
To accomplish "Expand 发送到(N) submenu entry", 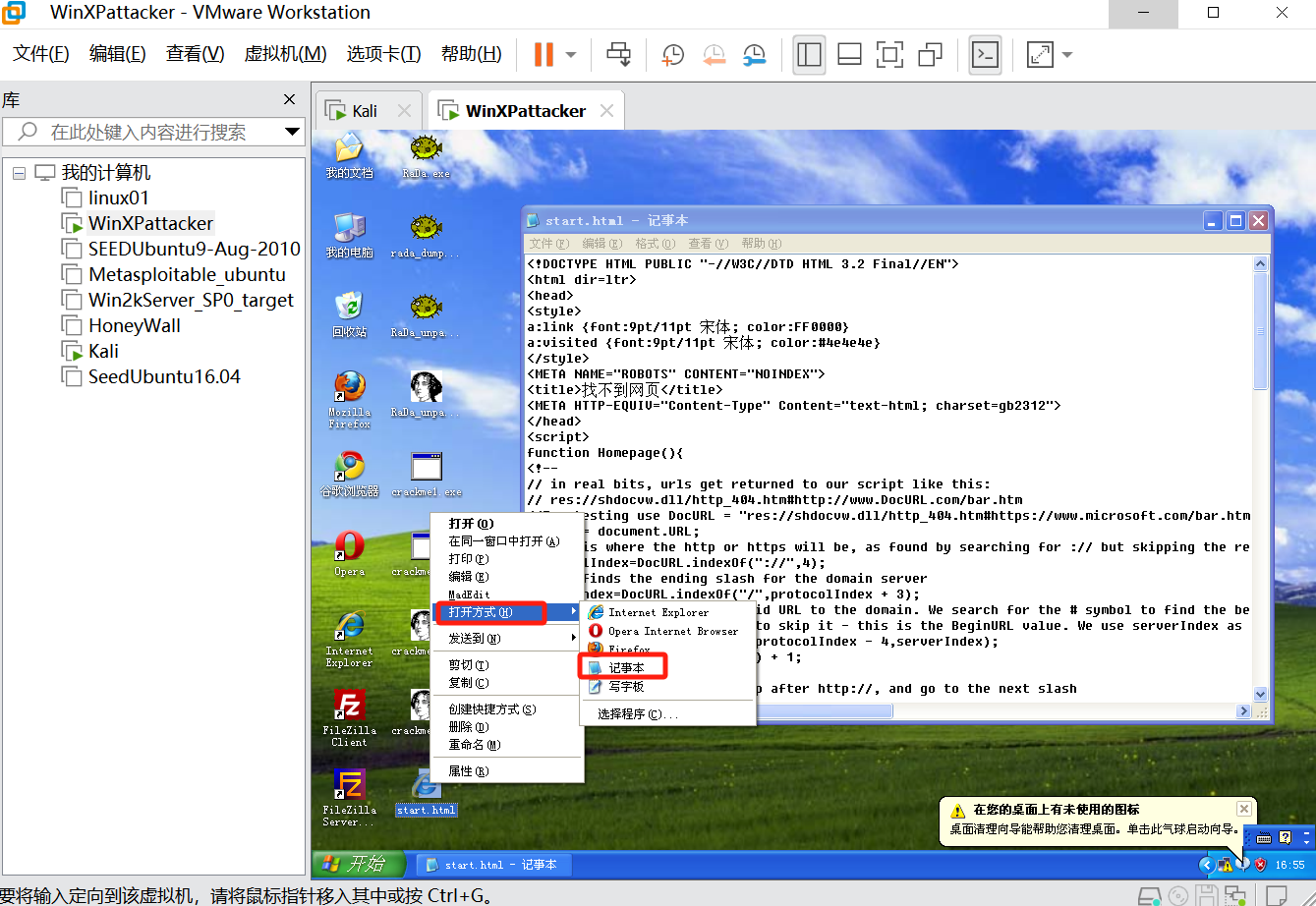I will [506, 639].
